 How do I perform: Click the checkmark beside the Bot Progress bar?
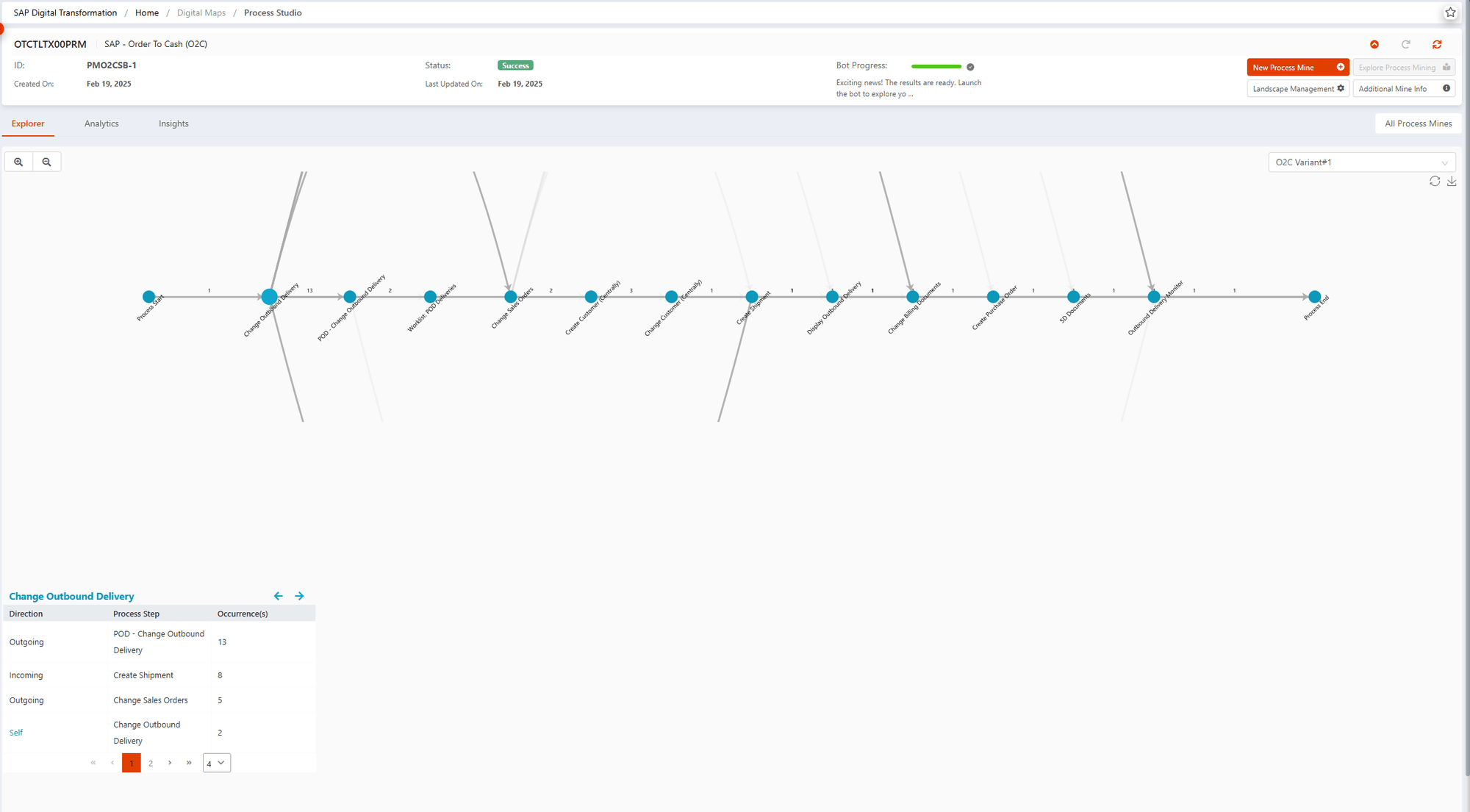[x=969, y=66]
